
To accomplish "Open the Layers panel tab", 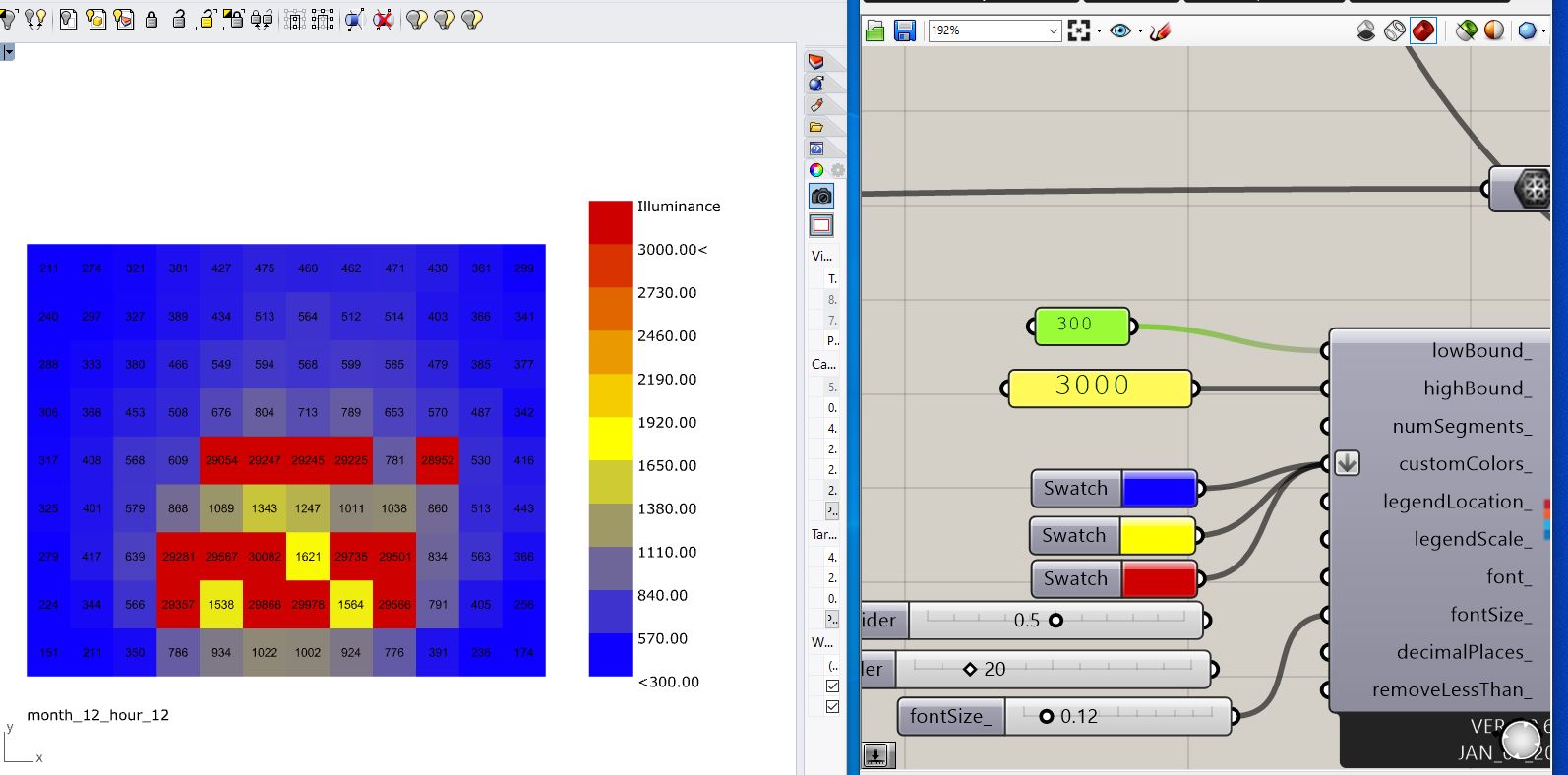I will pyautogui.click(x=816, y=61).
